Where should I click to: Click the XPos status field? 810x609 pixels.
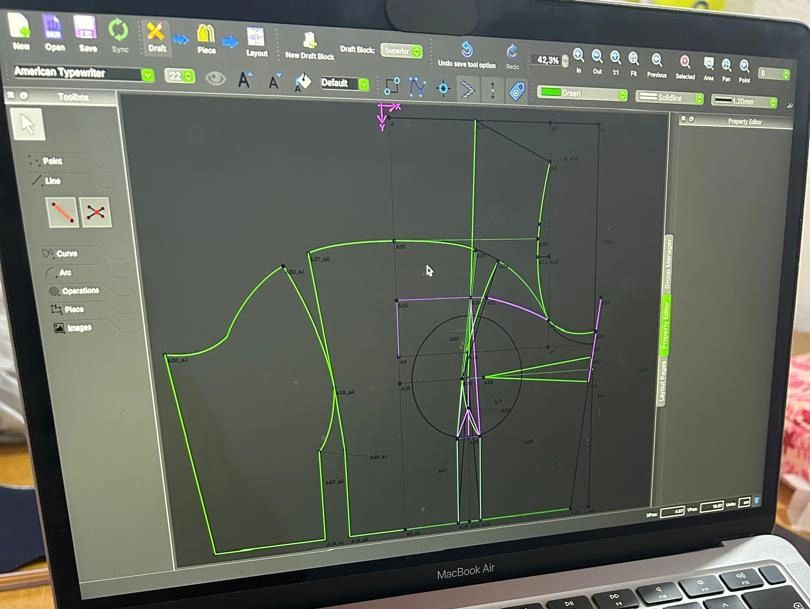tap(672, 512)
